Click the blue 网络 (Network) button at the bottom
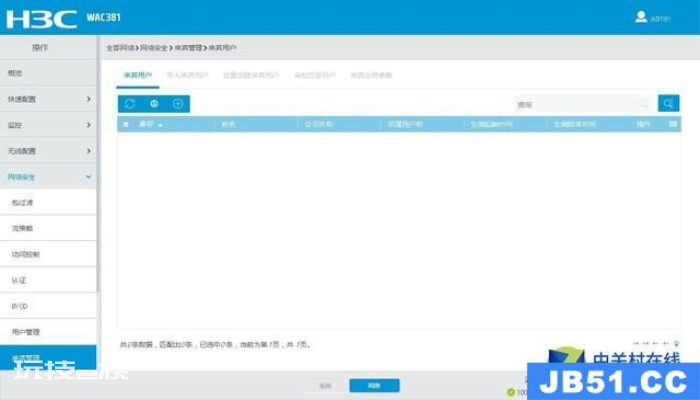The height and width of the screenshot is (400, 700). [x=374, y=385]
